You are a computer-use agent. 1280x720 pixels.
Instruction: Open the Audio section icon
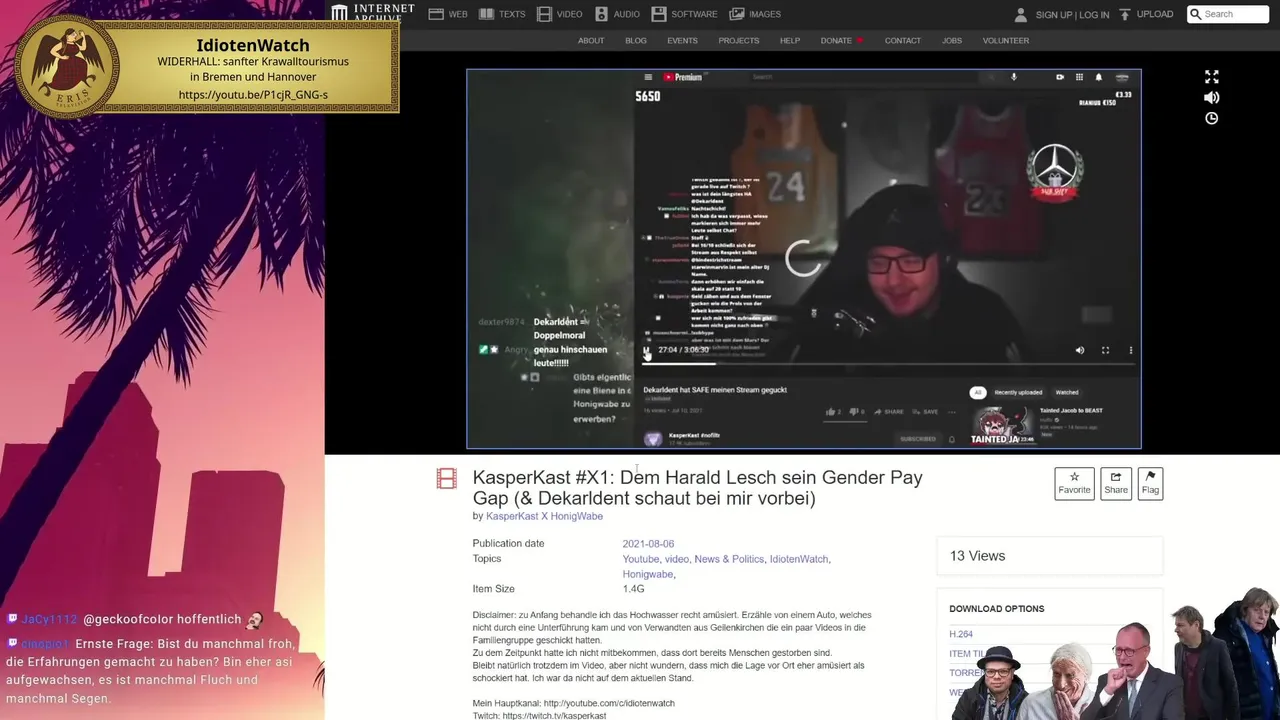(601, 14)
